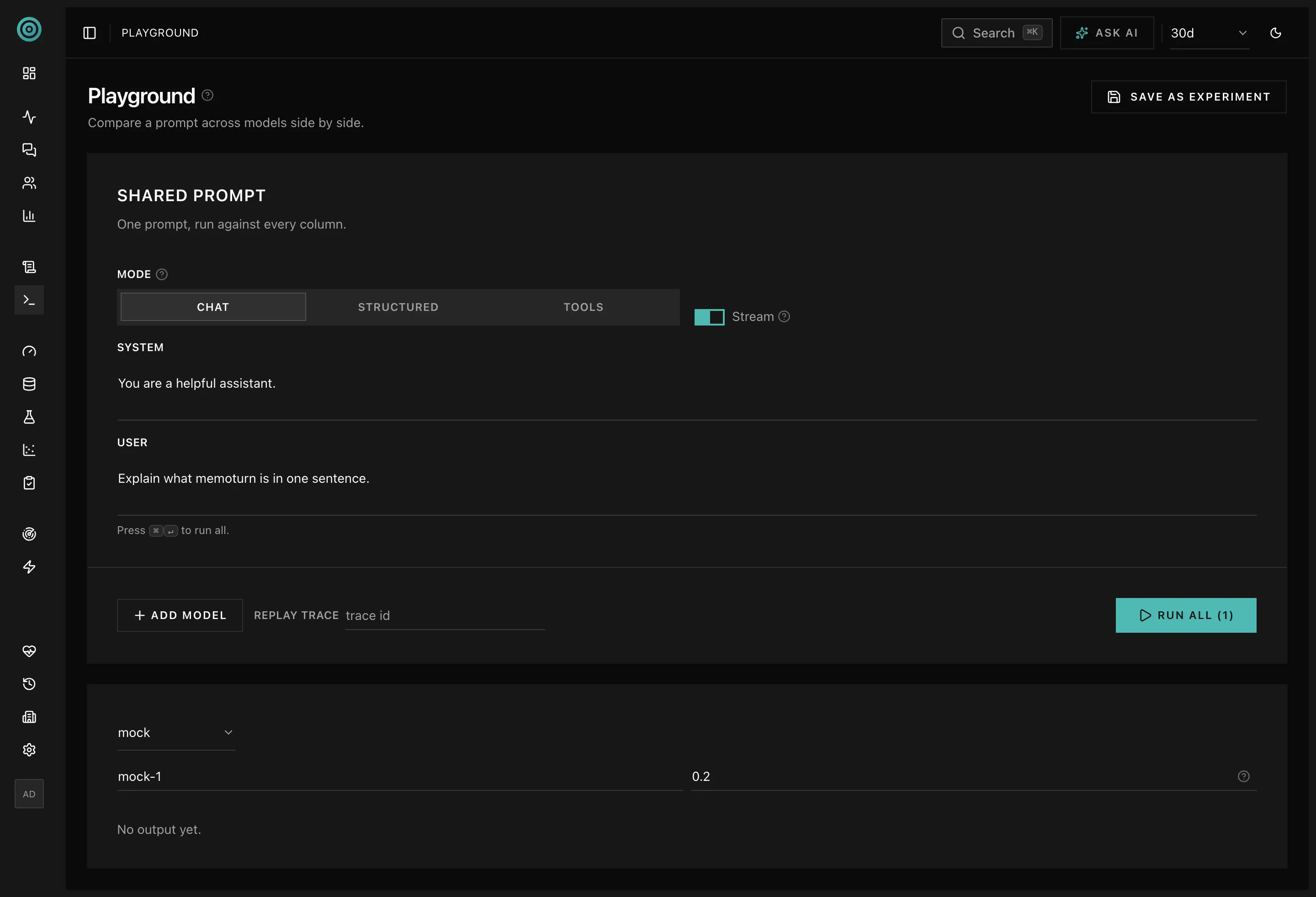Open the database cylinder icon in the sidebar
1316x897 pixels.
tap(29, 384)
